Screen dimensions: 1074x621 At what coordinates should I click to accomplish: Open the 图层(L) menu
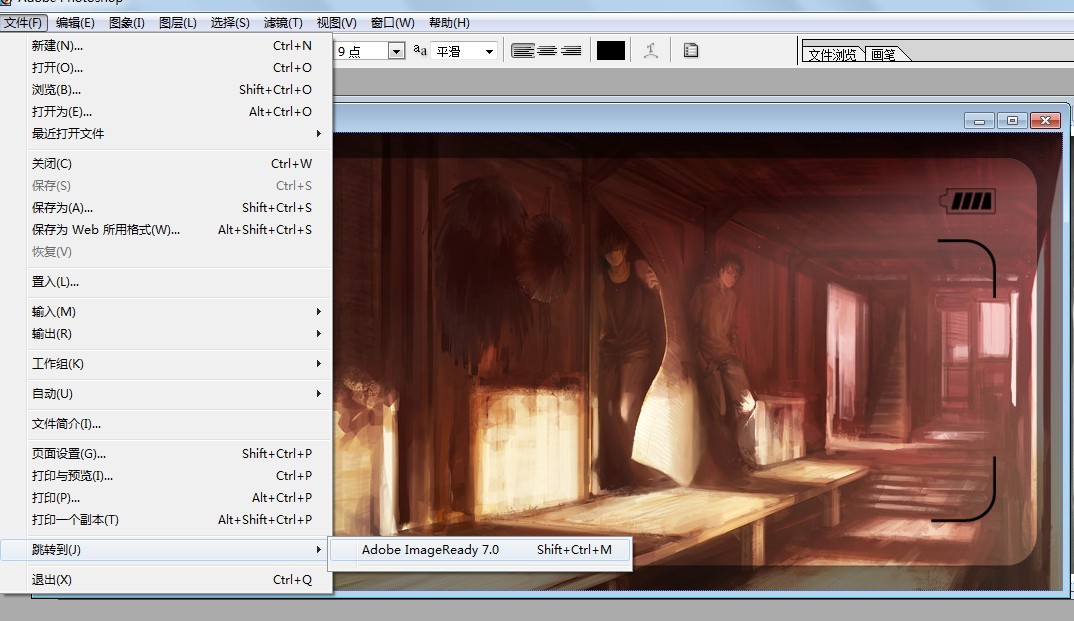coord(178,23)
